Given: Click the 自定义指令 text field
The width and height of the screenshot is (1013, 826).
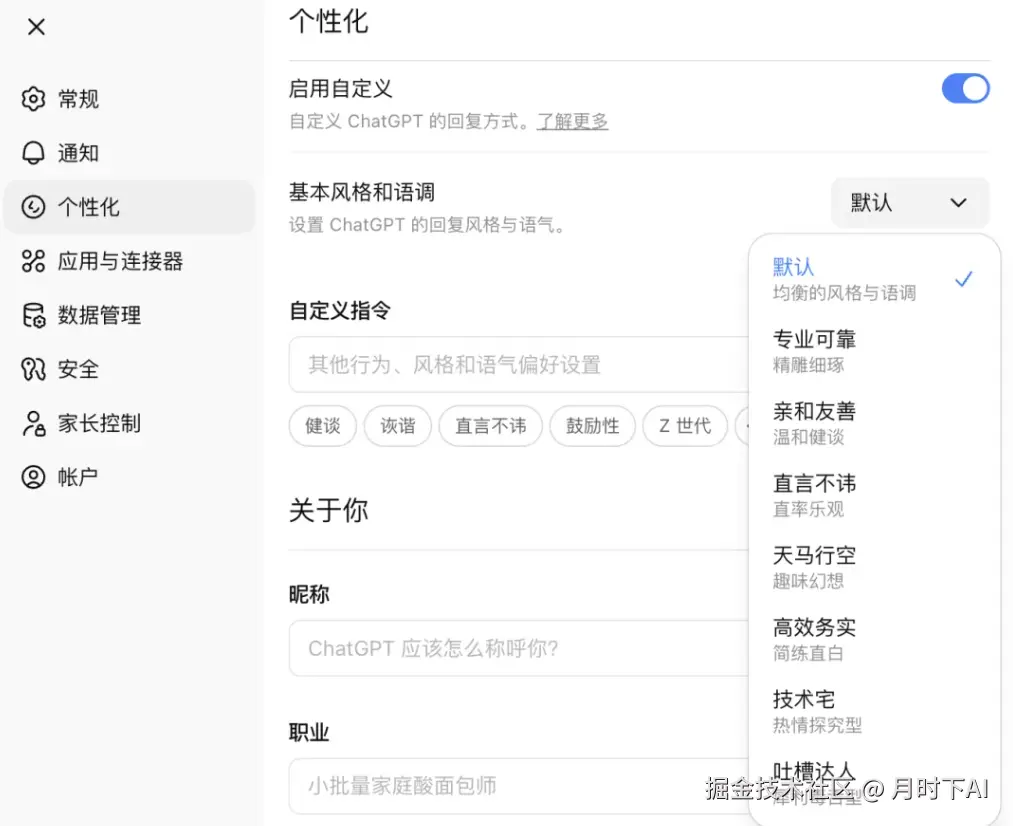Looking at the screenshot, I should [518, 364].
